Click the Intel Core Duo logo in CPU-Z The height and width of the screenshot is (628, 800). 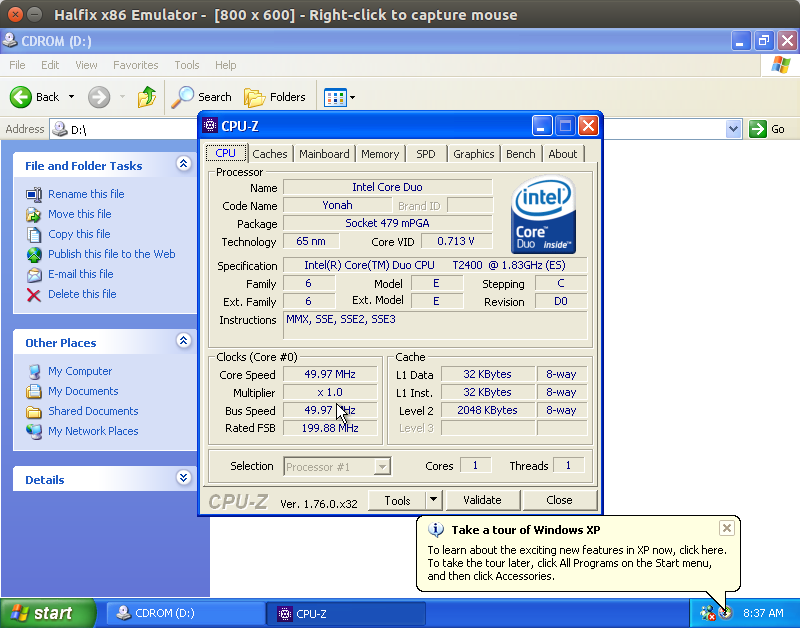(x=542, y=214)
